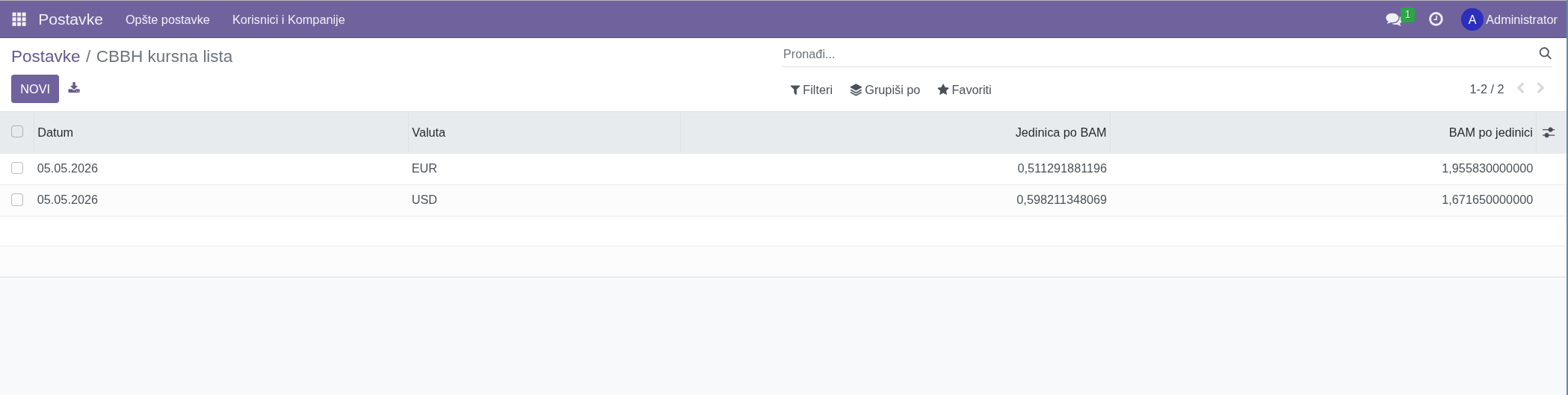
Task: Go to next page arrow
Action: pos(1540,88)
